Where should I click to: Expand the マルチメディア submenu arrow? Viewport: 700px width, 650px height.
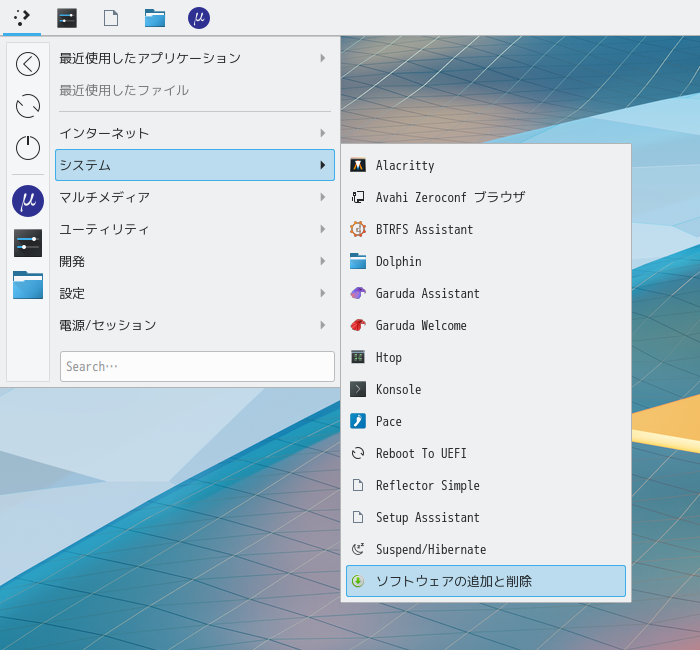pos(323,197)
